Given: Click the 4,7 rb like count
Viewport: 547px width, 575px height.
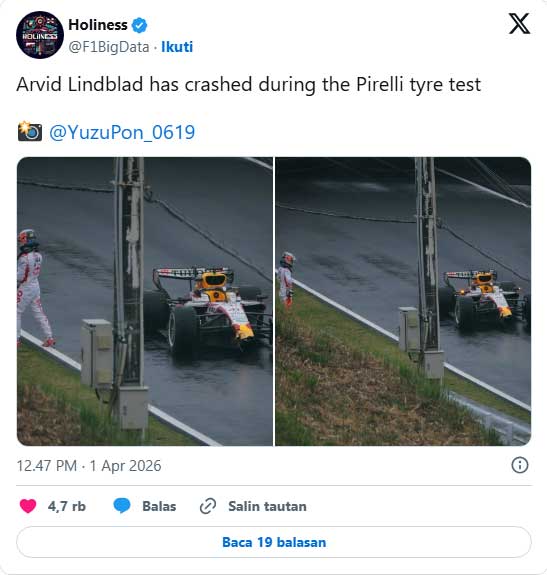Looking at the screenshot, I should (66, 506).
